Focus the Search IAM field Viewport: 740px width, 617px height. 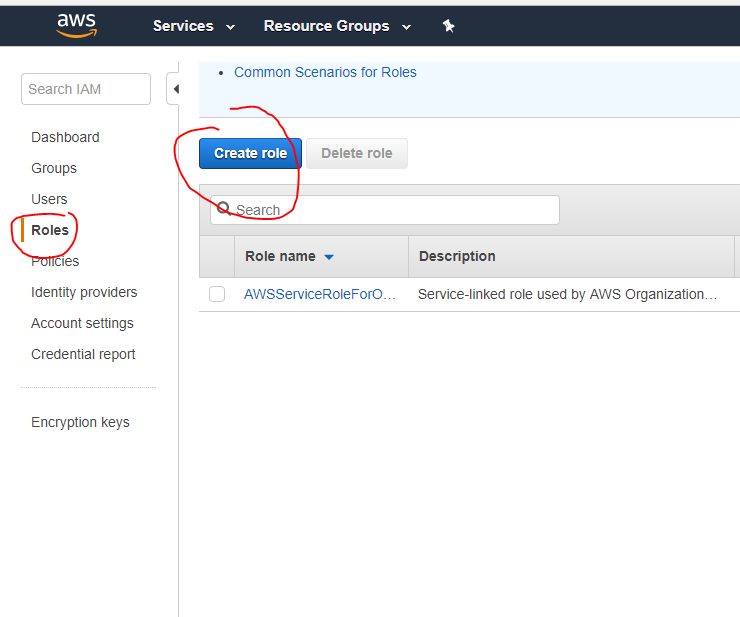tap(86, 89)
